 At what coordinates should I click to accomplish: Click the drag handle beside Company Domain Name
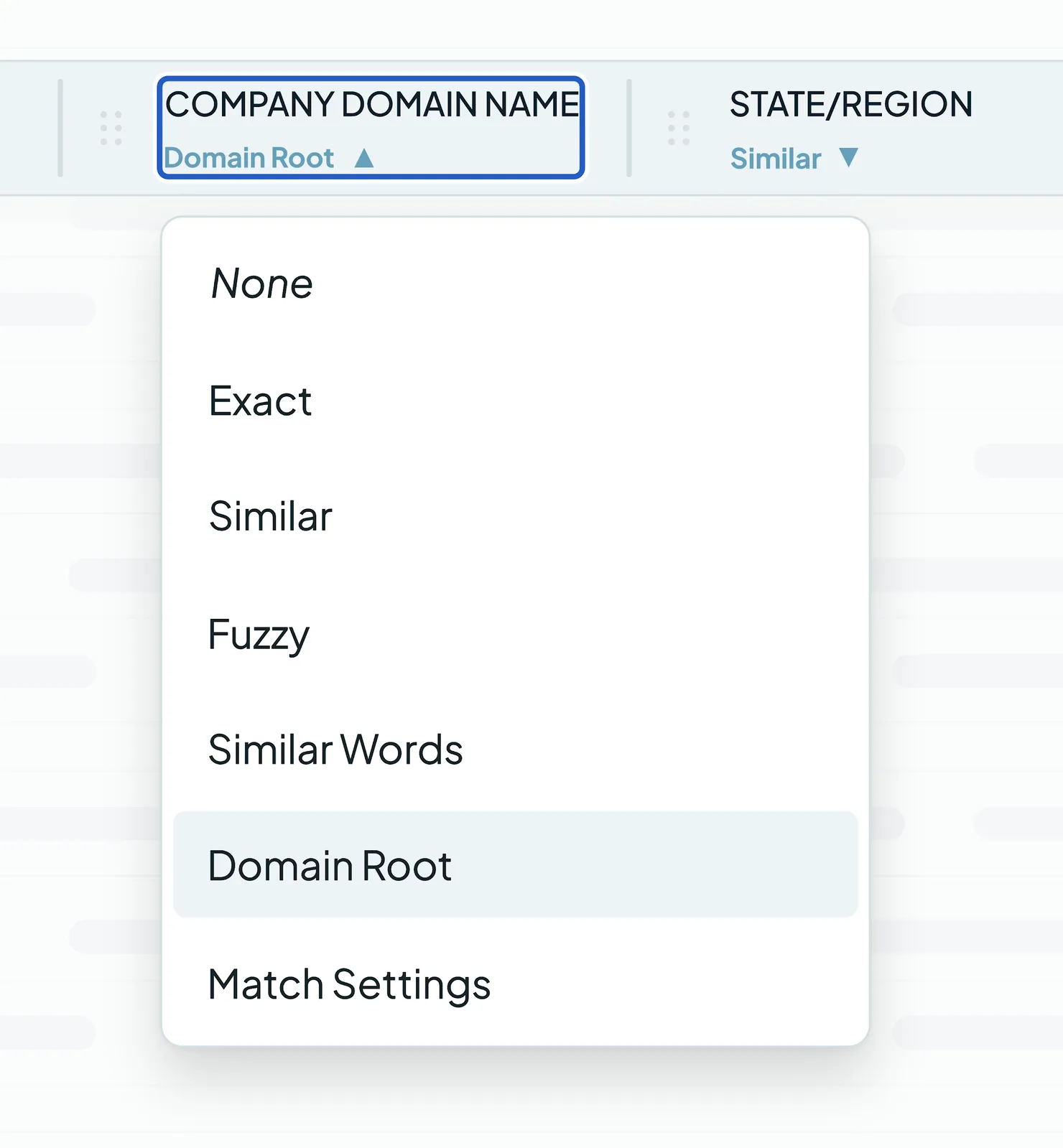click(x=111, y=128)
